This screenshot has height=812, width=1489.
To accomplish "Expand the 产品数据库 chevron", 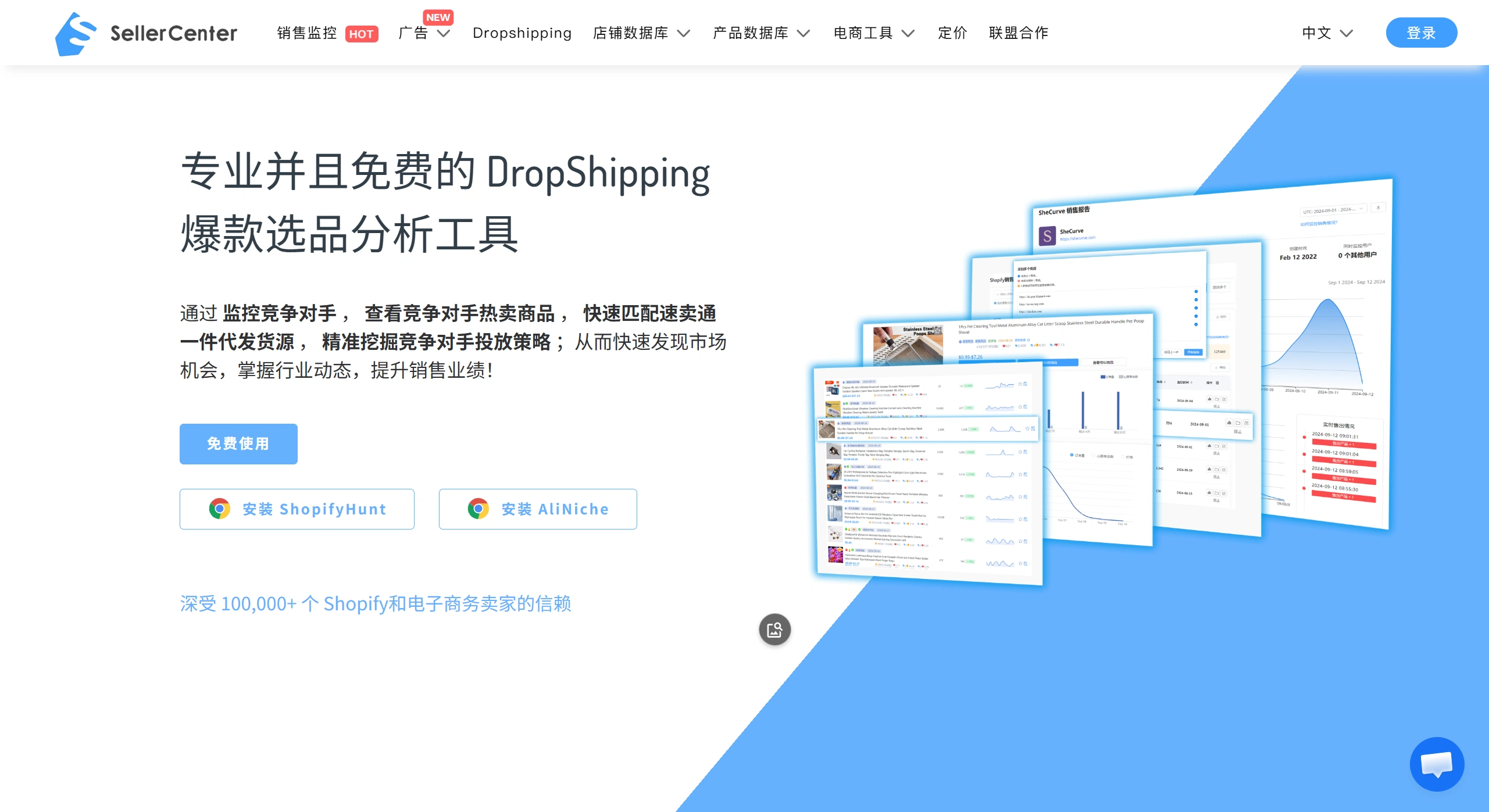I will tap(804, 34).
